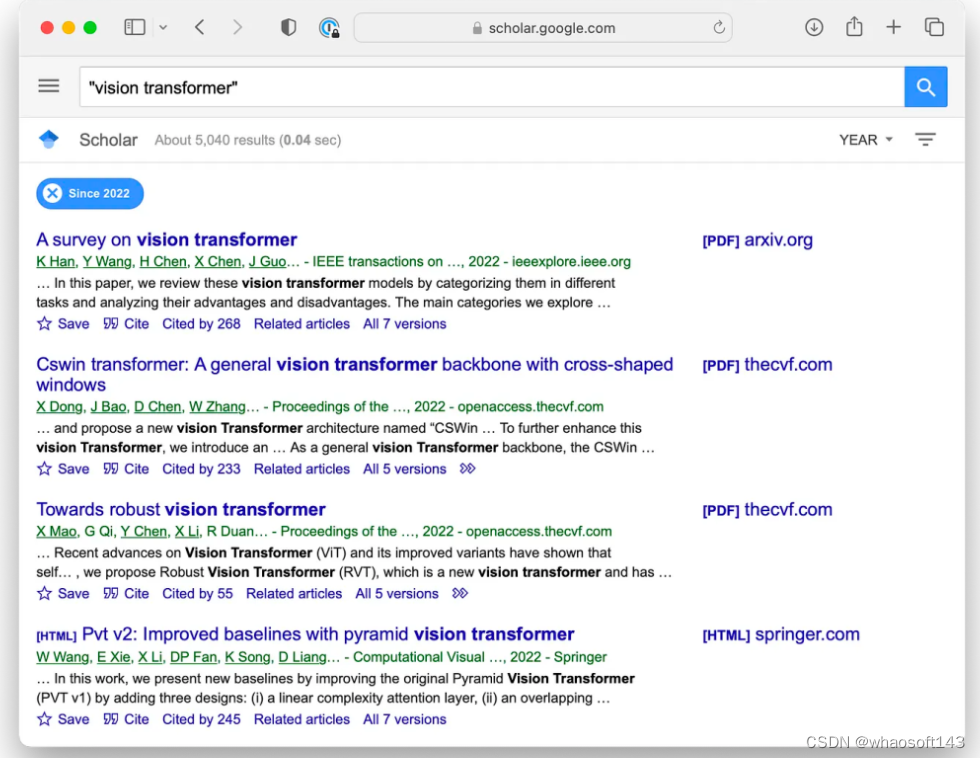Open author W Zhang profile
The image size is (980, 758).
pyautogui.click(x=217, y=406)
